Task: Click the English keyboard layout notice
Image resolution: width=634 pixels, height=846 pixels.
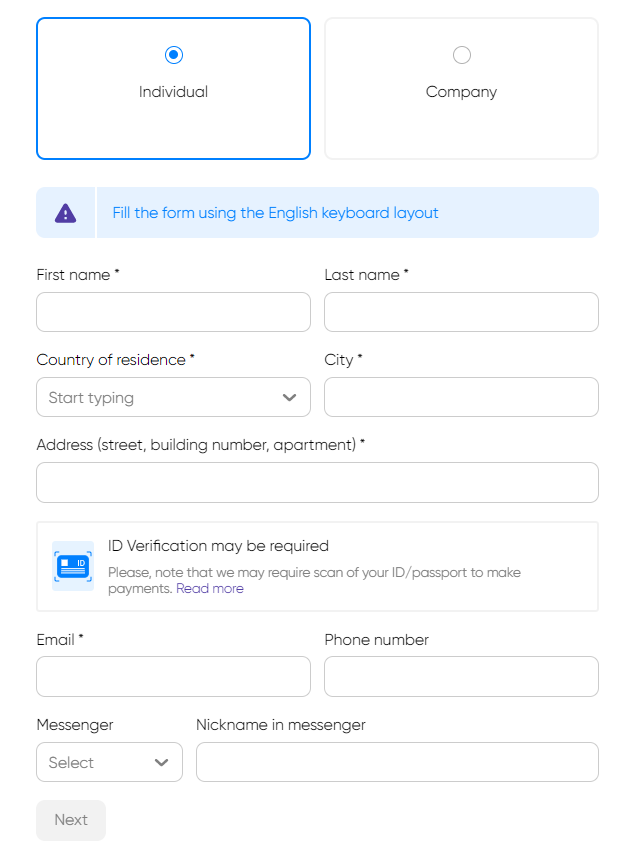Action: (276, 213)
